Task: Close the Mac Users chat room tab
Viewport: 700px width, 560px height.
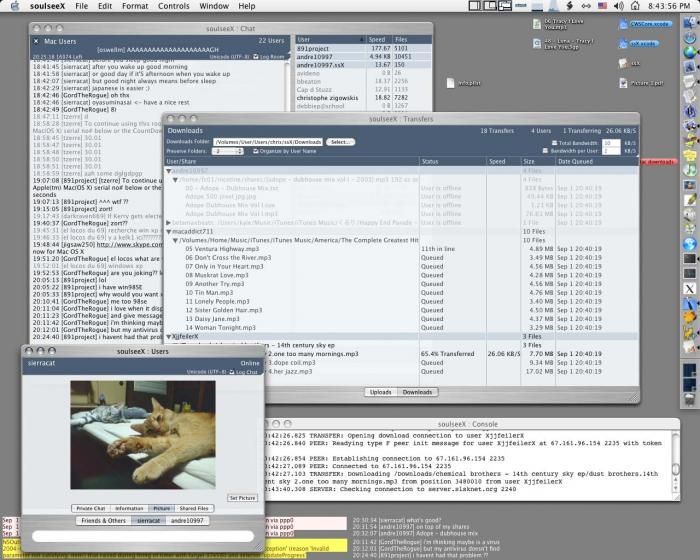Action: point(36,41)
